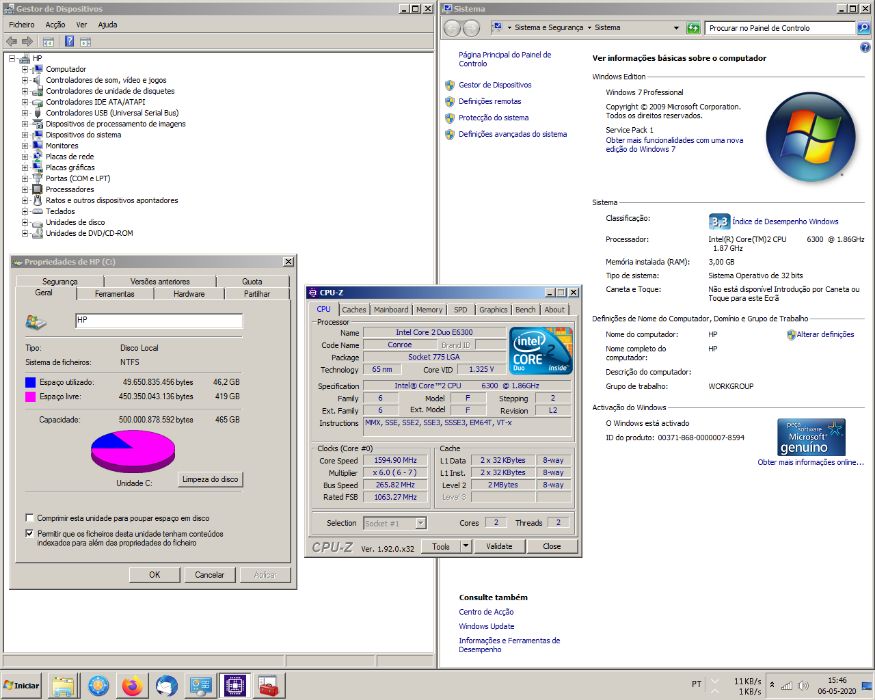Image resolution: width=875 pixels, height=700 pixels.
Task: Click the shield icon beside Definições remotas
Action: [x=450, y=102]
